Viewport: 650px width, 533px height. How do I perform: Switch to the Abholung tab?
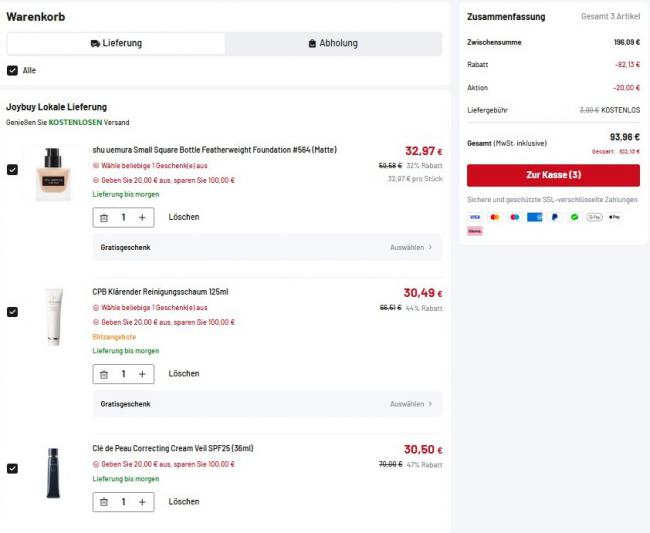[x=333, y=44]
